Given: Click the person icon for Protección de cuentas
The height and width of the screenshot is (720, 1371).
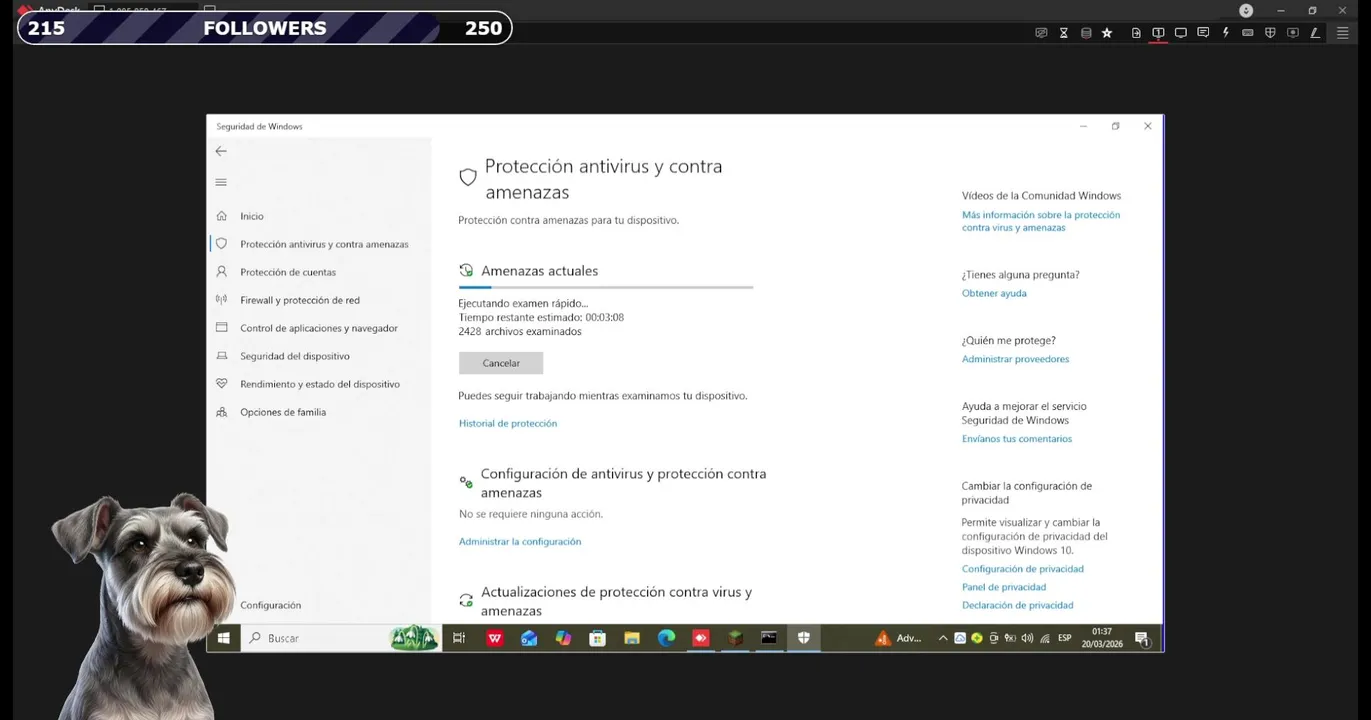Looking at the screenshot, I should click(221, 272).
